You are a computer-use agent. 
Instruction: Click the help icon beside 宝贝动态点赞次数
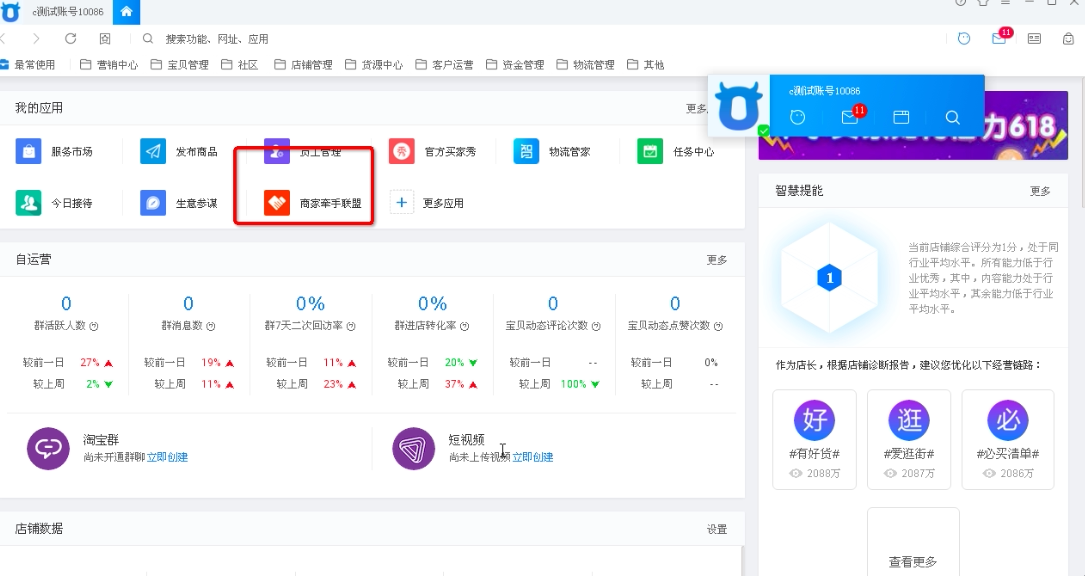(718, 326)
